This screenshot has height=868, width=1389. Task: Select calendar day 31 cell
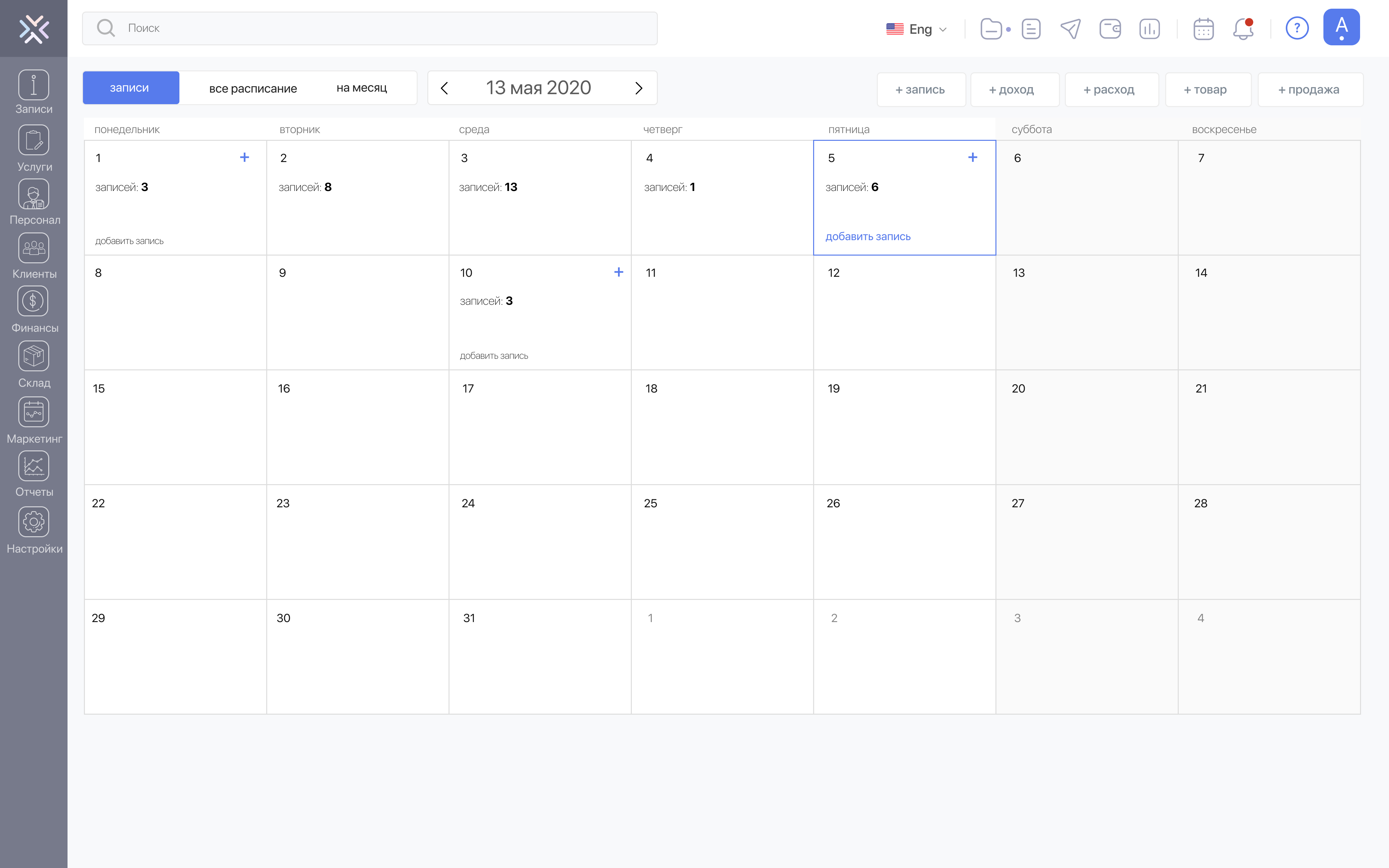pyautogui.click(x=540, y=657)
